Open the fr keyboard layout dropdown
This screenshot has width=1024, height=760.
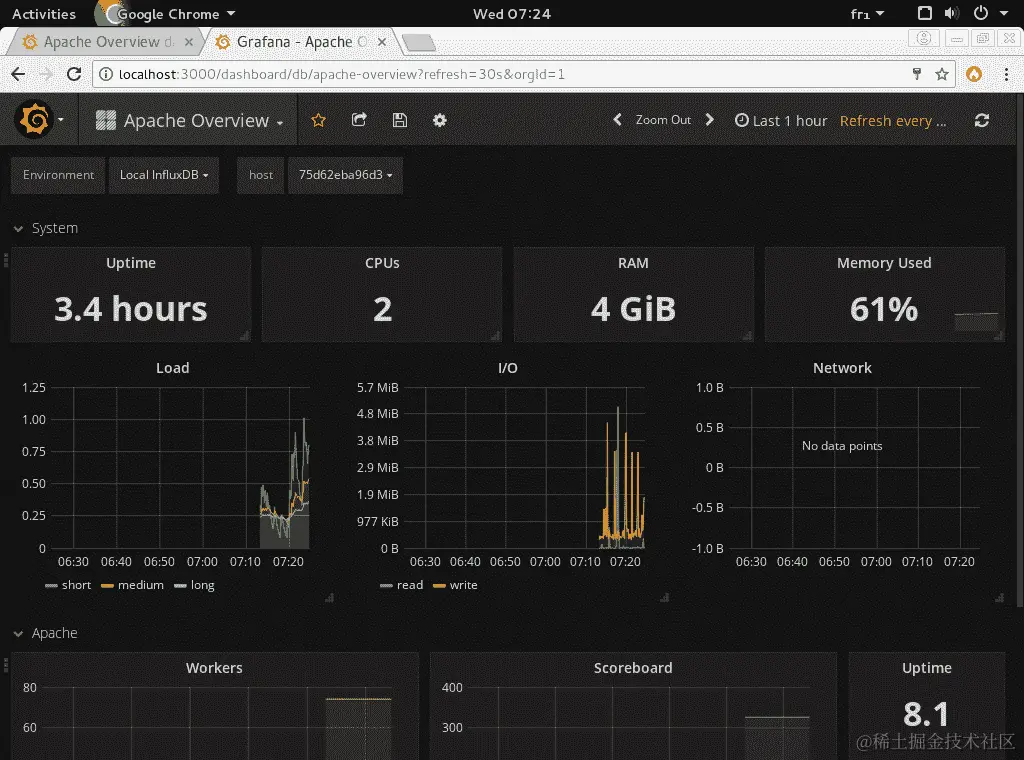[x=867, y=14]
